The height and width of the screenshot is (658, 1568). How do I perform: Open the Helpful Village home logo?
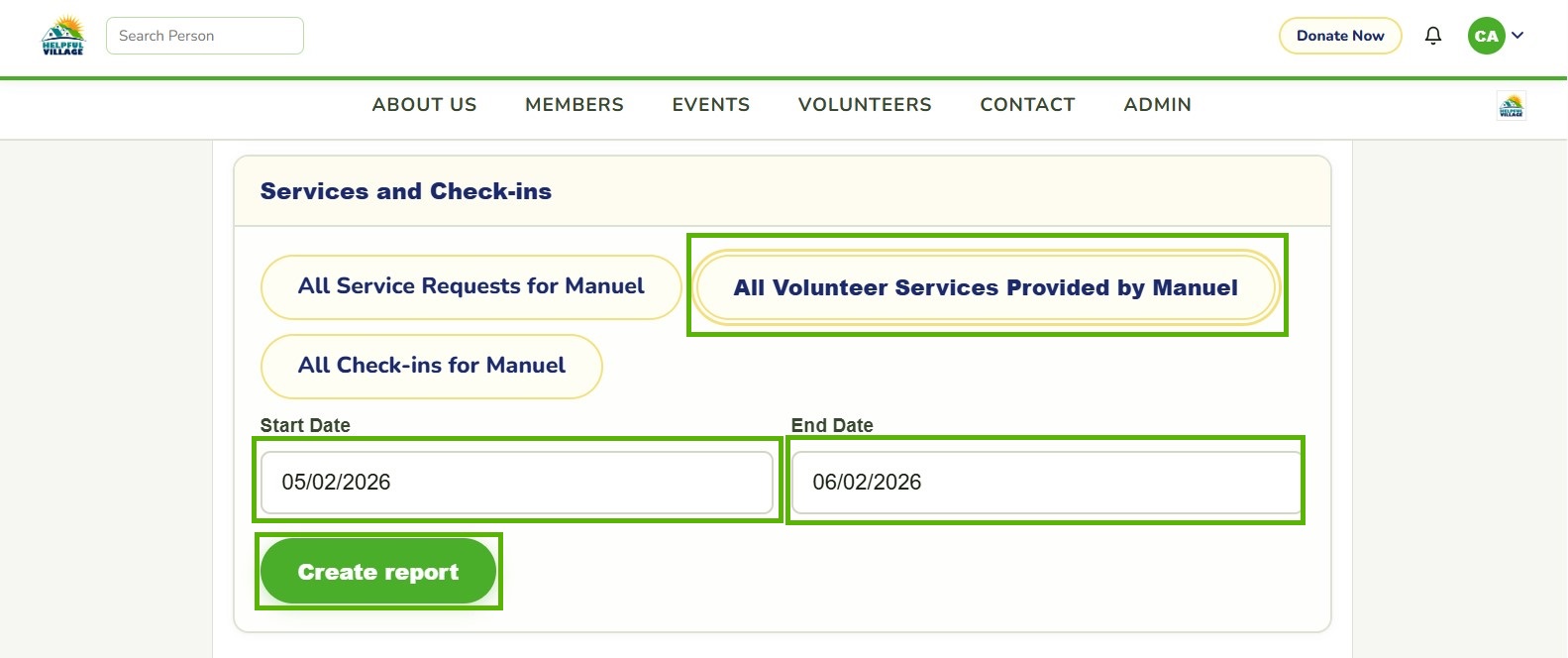pos(63,36)
